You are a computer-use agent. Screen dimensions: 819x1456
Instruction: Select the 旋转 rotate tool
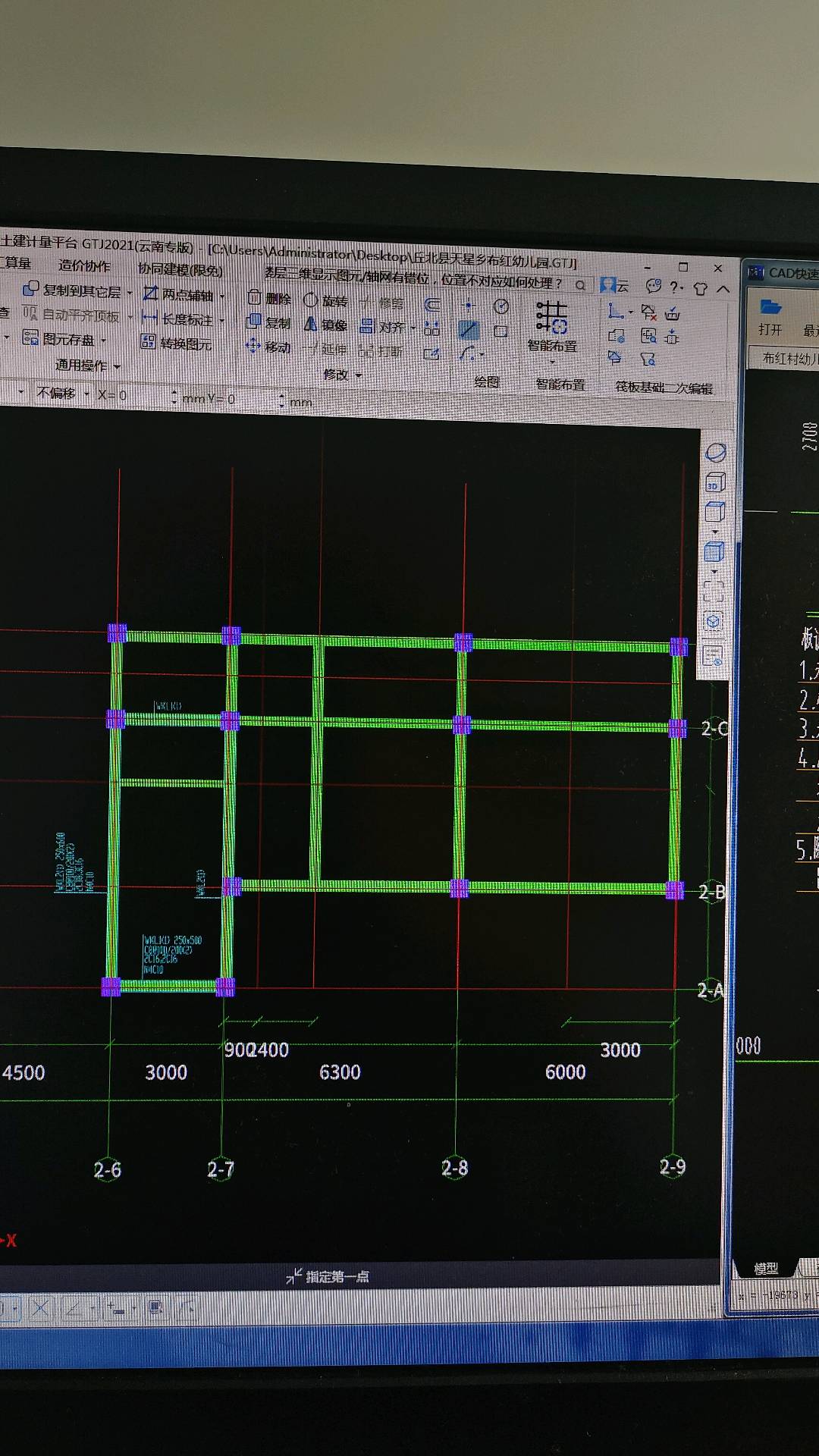pos(325,300)
